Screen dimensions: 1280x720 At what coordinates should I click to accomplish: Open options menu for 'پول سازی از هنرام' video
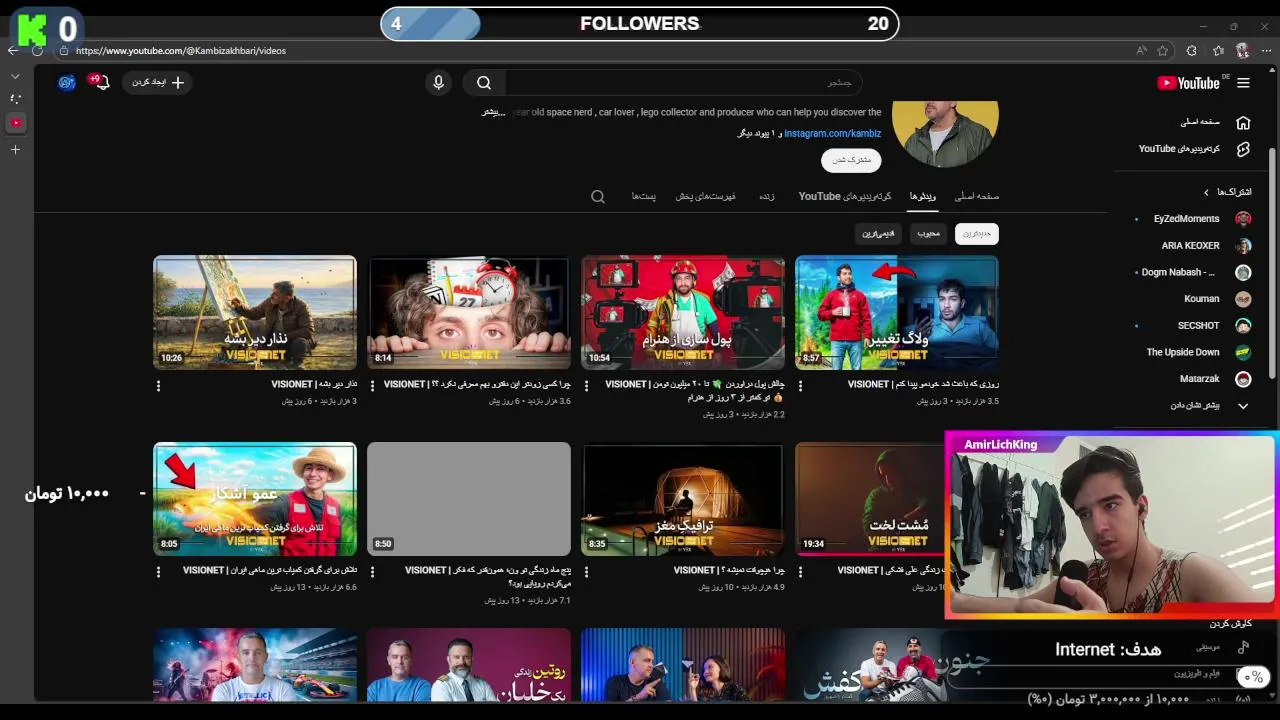coord(586,385)
